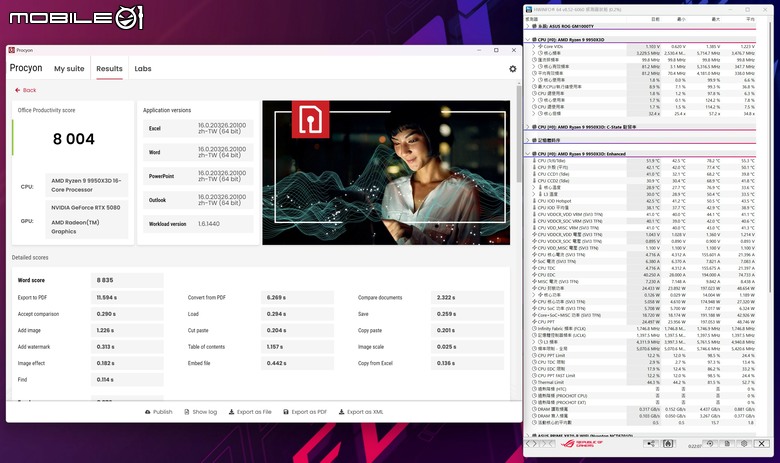Open the Show log button
The height and width of the screenshot is (463, 780).
[x=200, y=412]
